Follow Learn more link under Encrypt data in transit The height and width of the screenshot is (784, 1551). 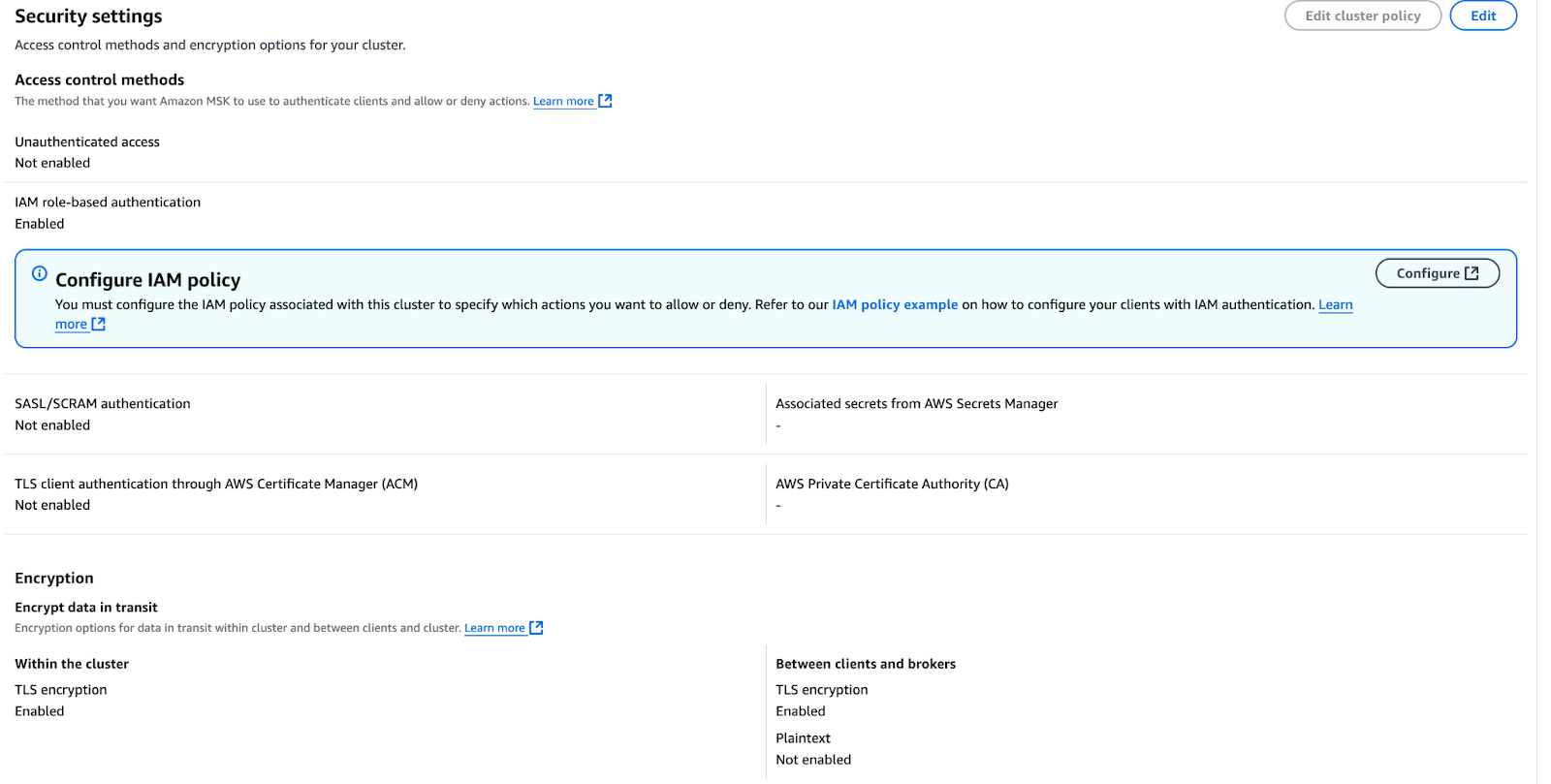click(494, 628)
